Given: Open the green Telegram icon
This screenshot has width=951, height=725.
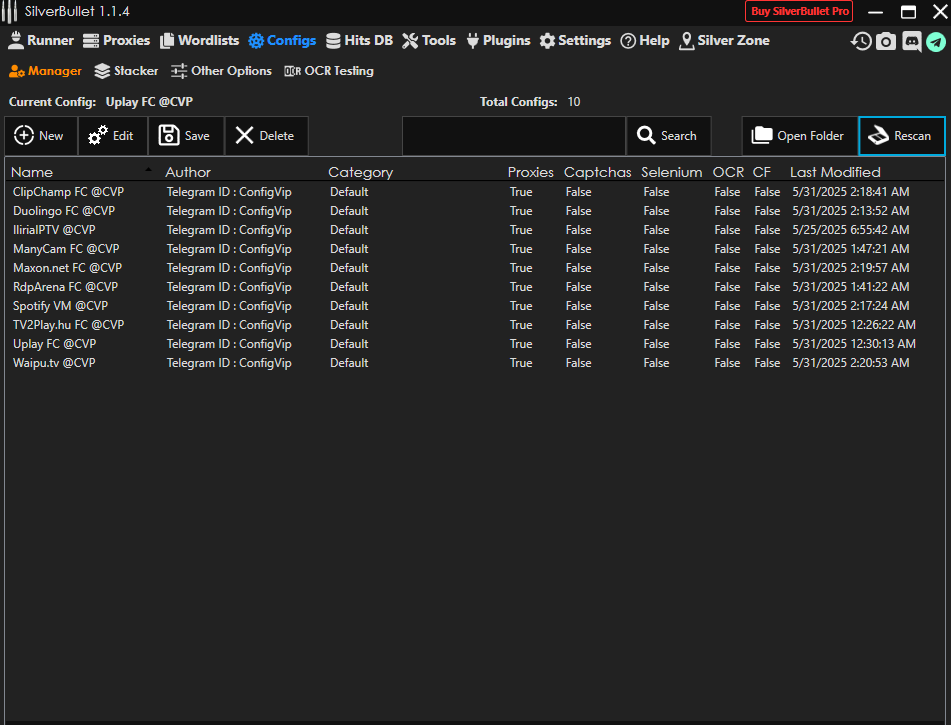Looking at the screenshot, I should pyautogui.click(x=935, y=41).
